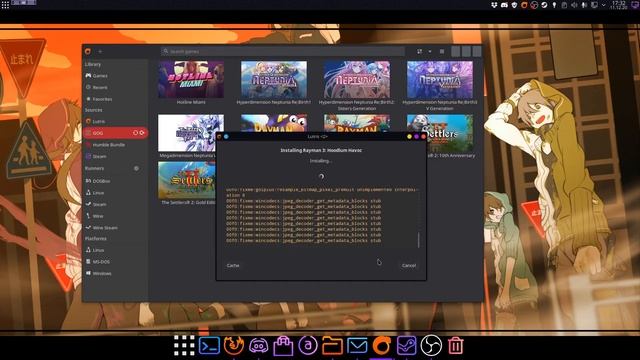640x360 pixels.
Task: Click the add game plus button
Action: [x=100, y=51]
